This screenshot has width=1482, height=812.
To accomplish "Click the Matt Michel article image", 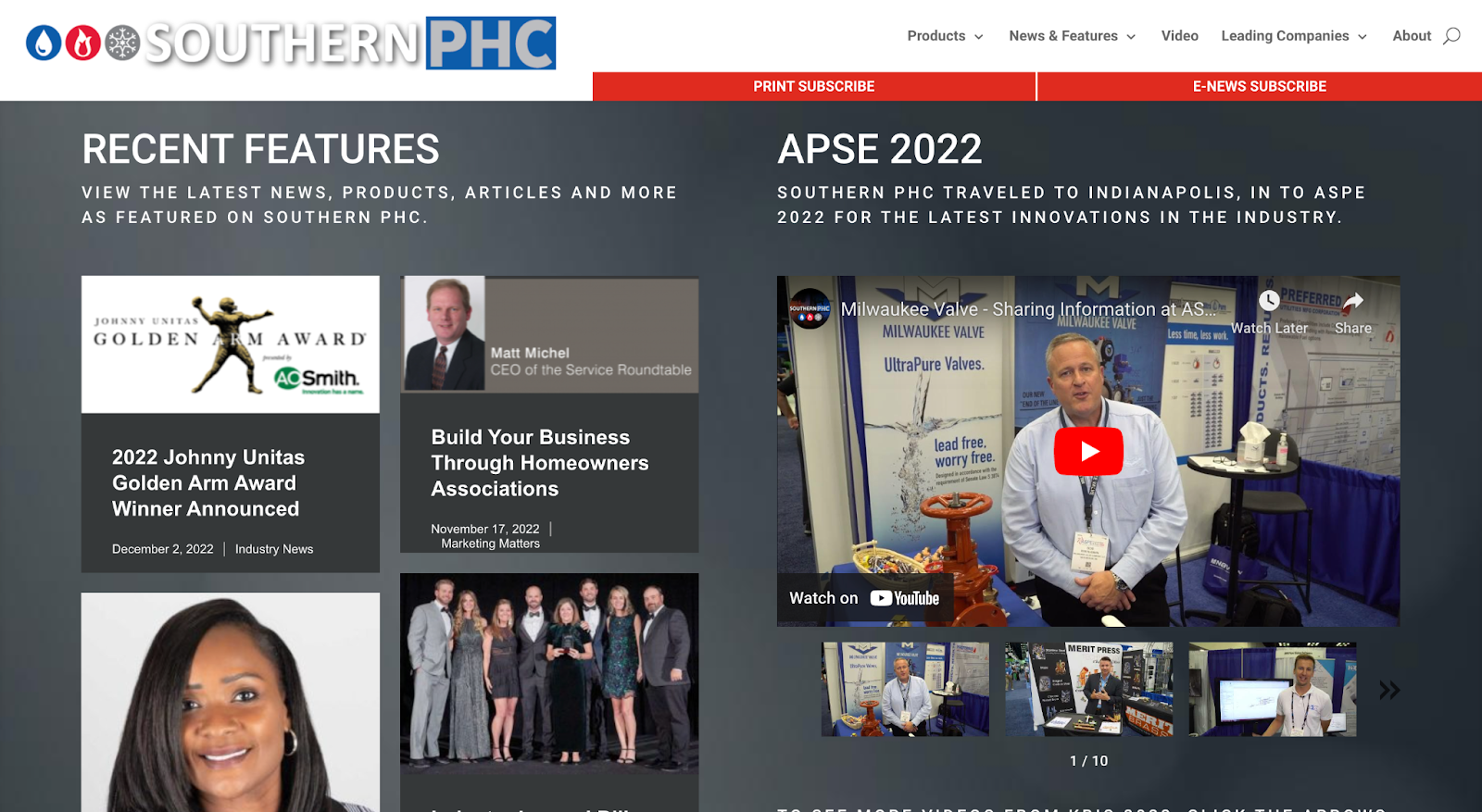I will pos(549,334).
